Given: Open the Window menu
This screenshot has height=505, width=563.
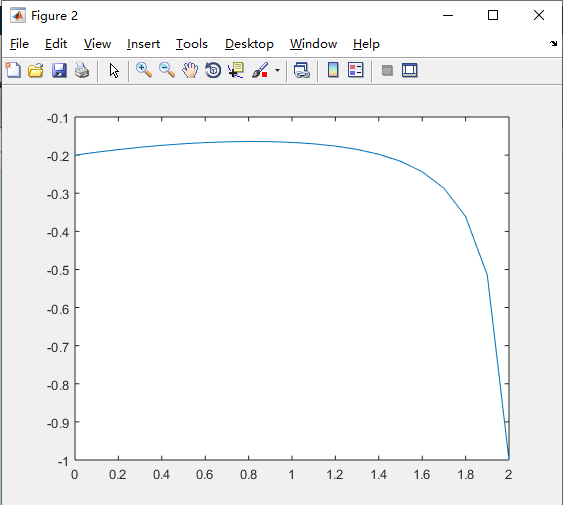Looking at the screenshot, I should tap(313, 44).
